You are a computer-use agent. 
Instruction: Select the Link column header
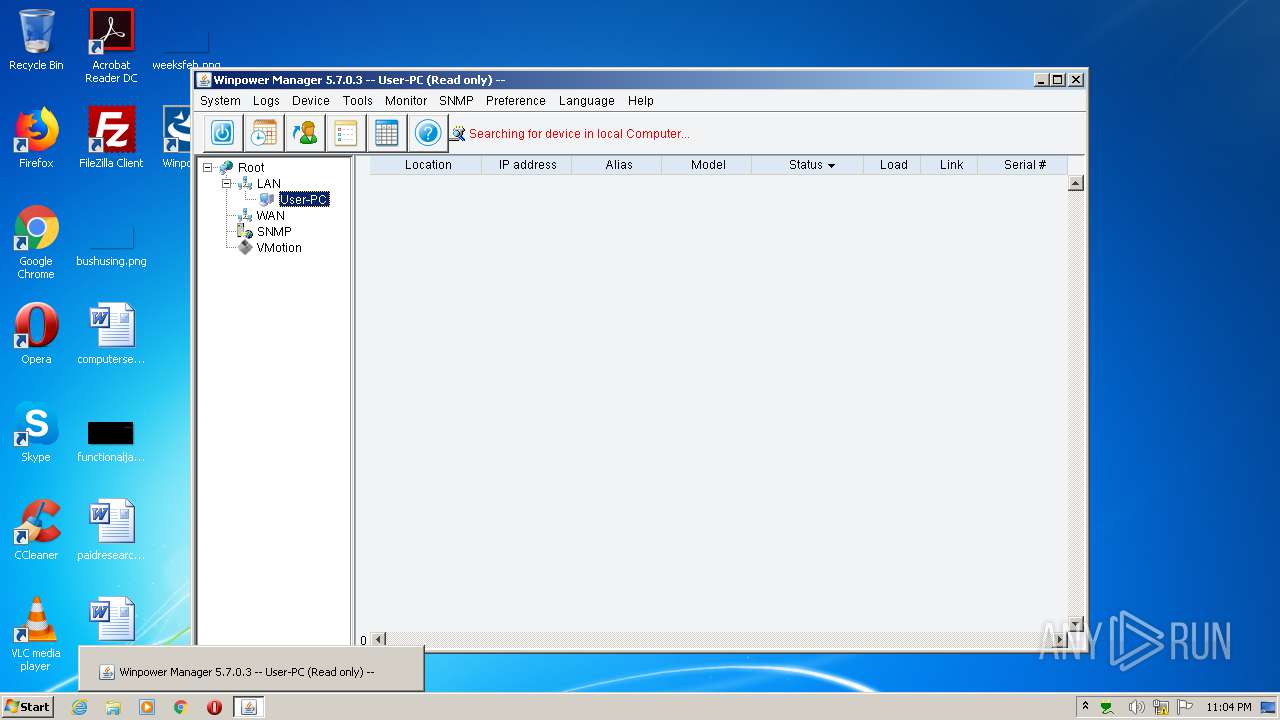[x=951, y=165]
